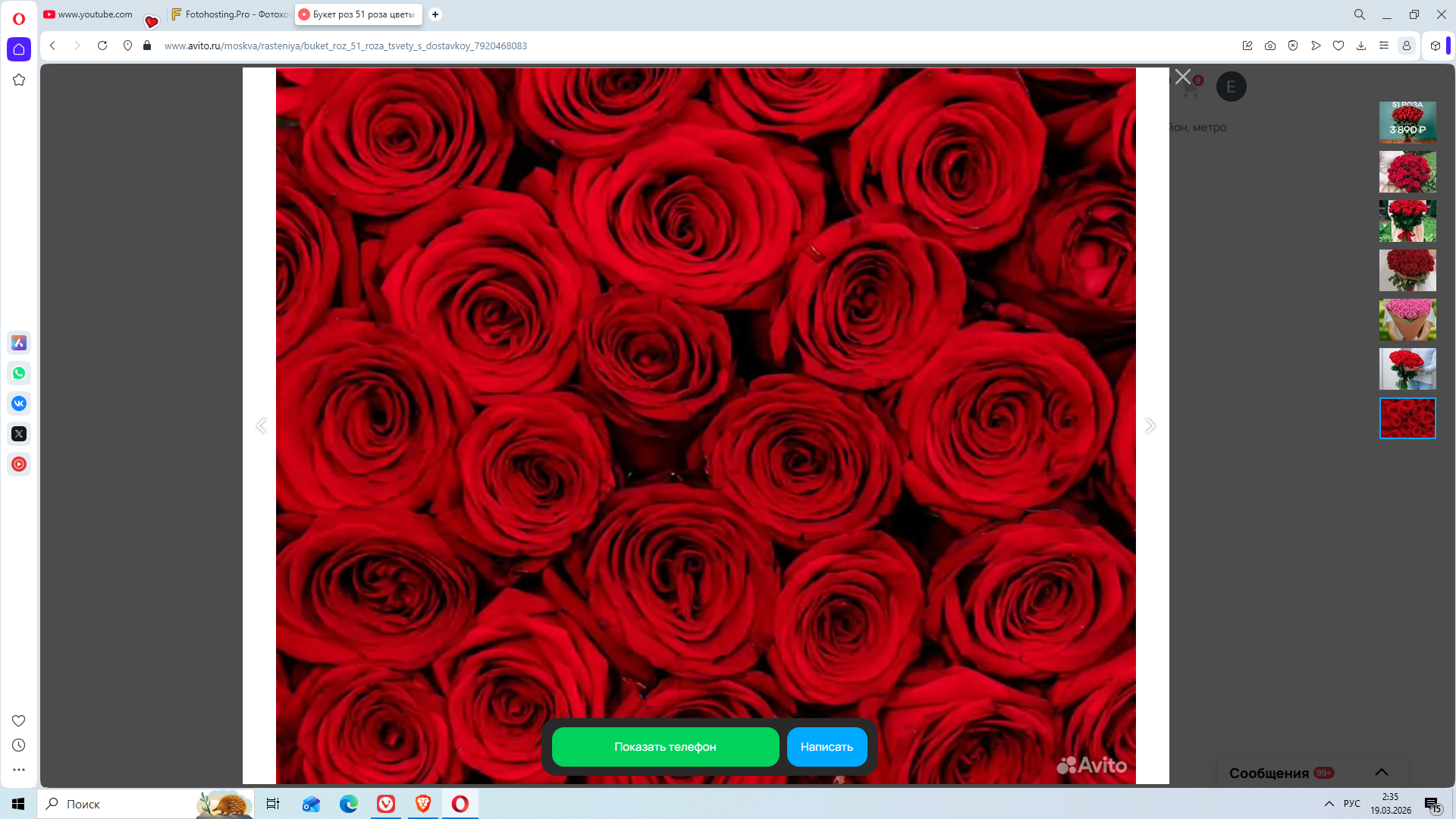Show hidden system tray icons
This screenshot has height=819, width=1456.
coord(1329,804)
